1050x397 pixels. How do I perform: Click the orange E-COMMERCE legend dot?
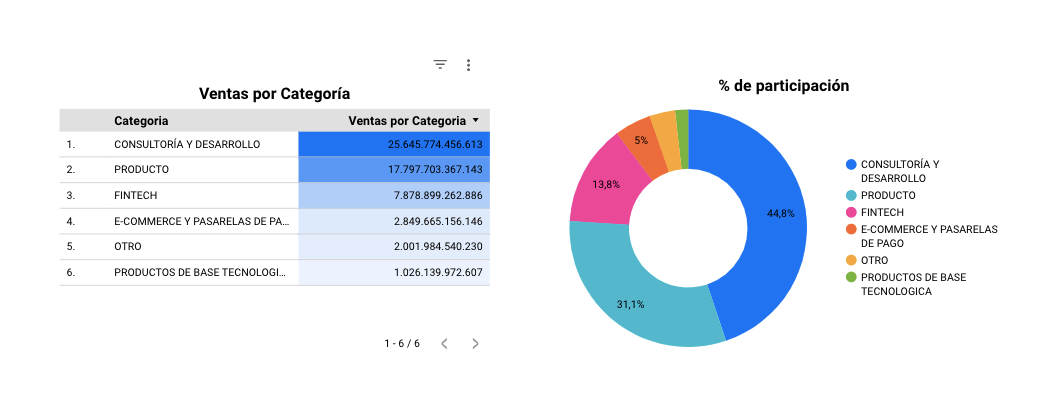(x=851, y=229)
